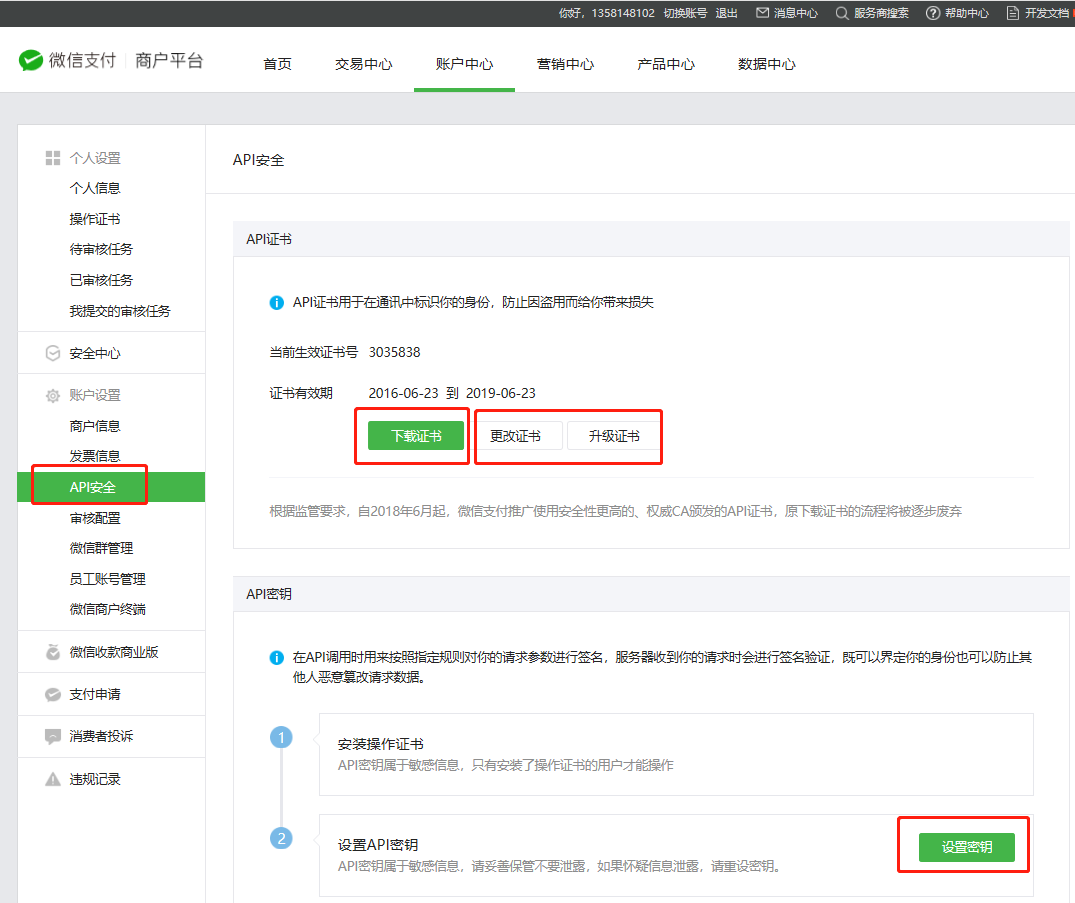Click the blue info icon in API证书 section
Screen dimensions: 1075x903
276,302
